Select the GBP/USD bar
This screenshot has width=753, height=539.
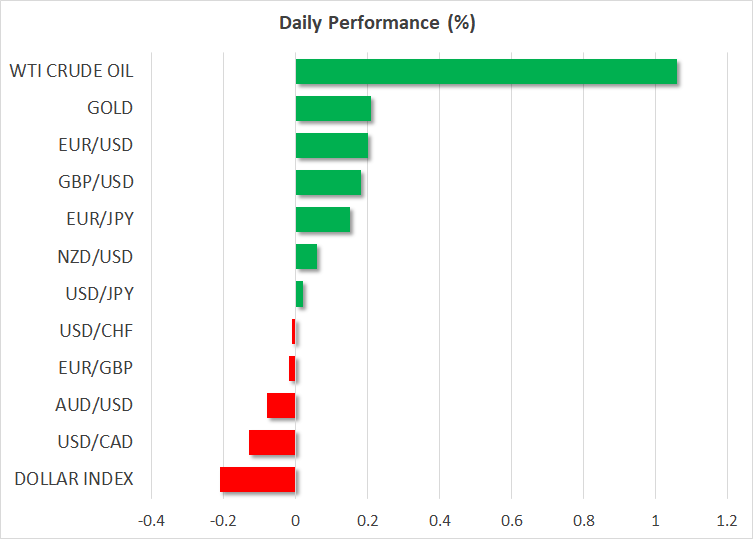(x=328, y=183)
